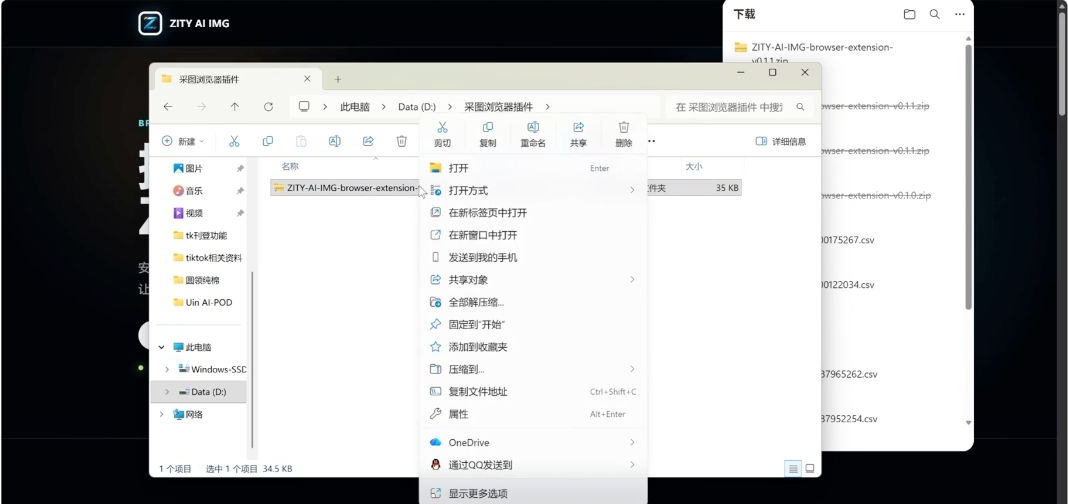Click the Share icon in Explorer toolbar

coord(368,141)
